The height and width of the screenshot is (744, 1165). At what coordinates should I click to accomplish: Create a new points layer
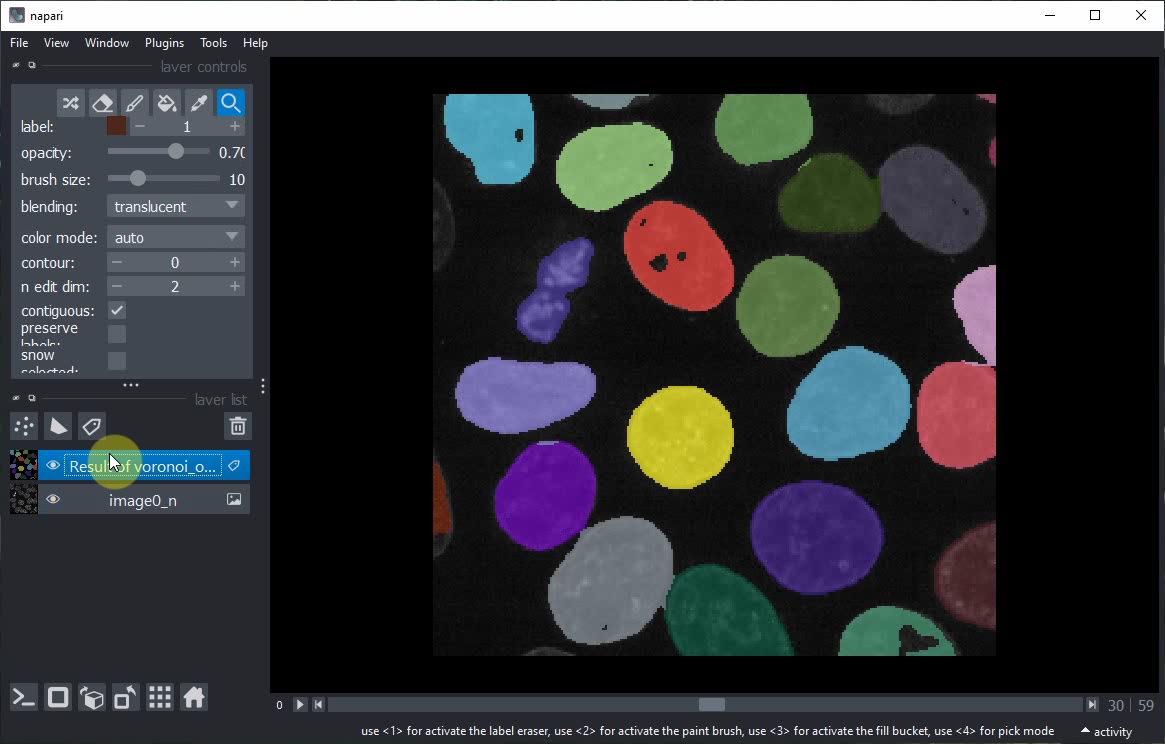point(24,427)
